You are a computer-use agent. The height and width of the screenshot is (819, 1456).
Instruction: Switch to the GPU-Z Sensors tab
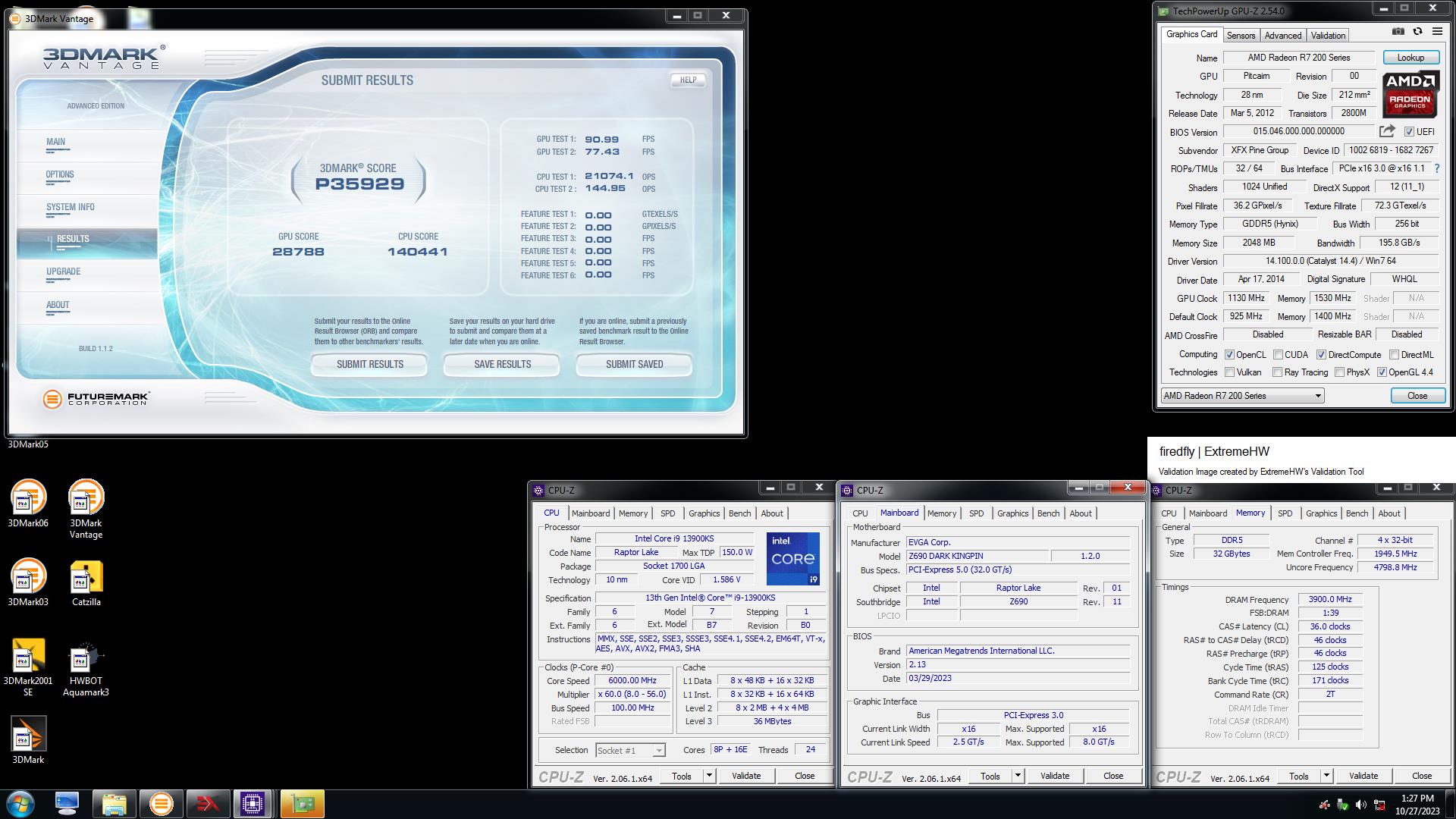pos(1241,36)
